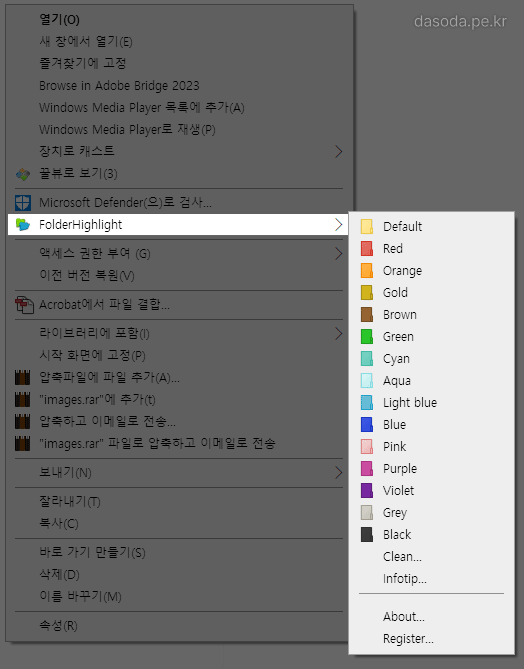This screenshot has width=524, height=669.
Task: Choose Browse in Adobe Bridge 2023
Action: click(119, 86)
